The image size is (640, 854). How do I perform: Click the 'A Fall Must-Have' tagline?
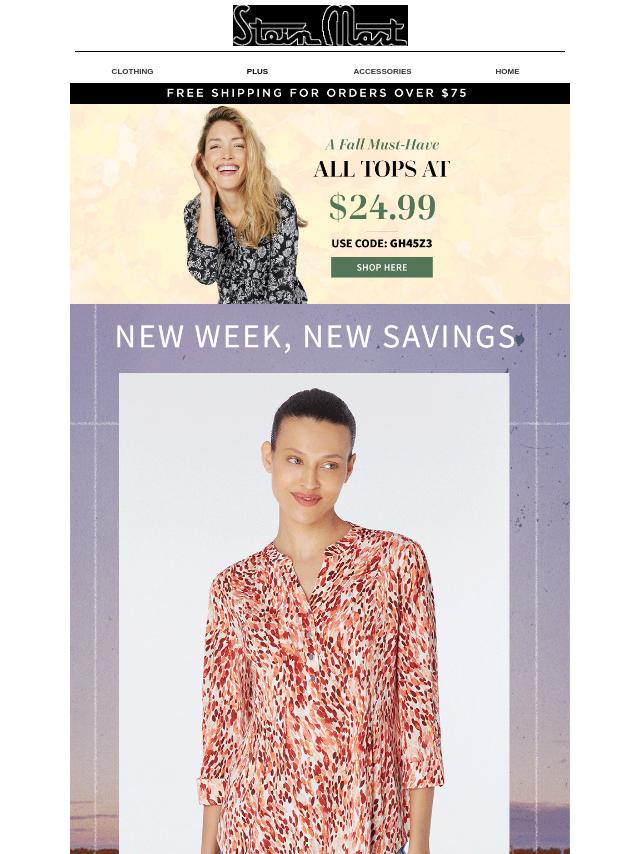click(x=382, y=144)
